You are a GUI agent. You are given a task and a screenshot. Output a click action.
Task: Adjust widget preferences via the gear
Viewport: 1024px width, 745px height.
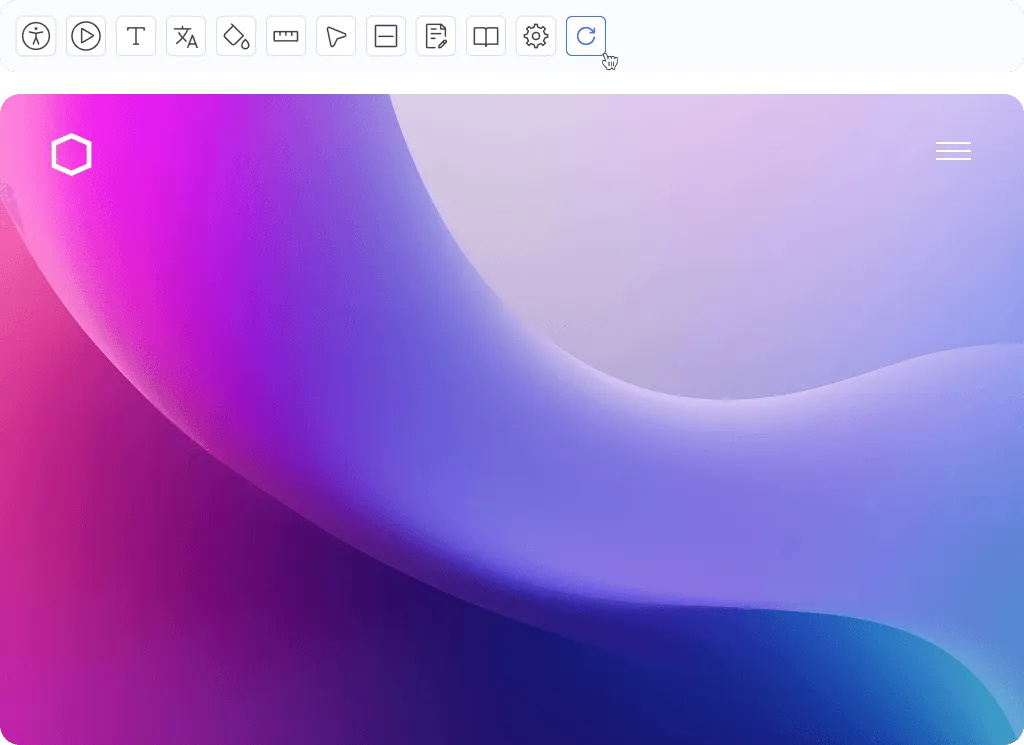535,36
